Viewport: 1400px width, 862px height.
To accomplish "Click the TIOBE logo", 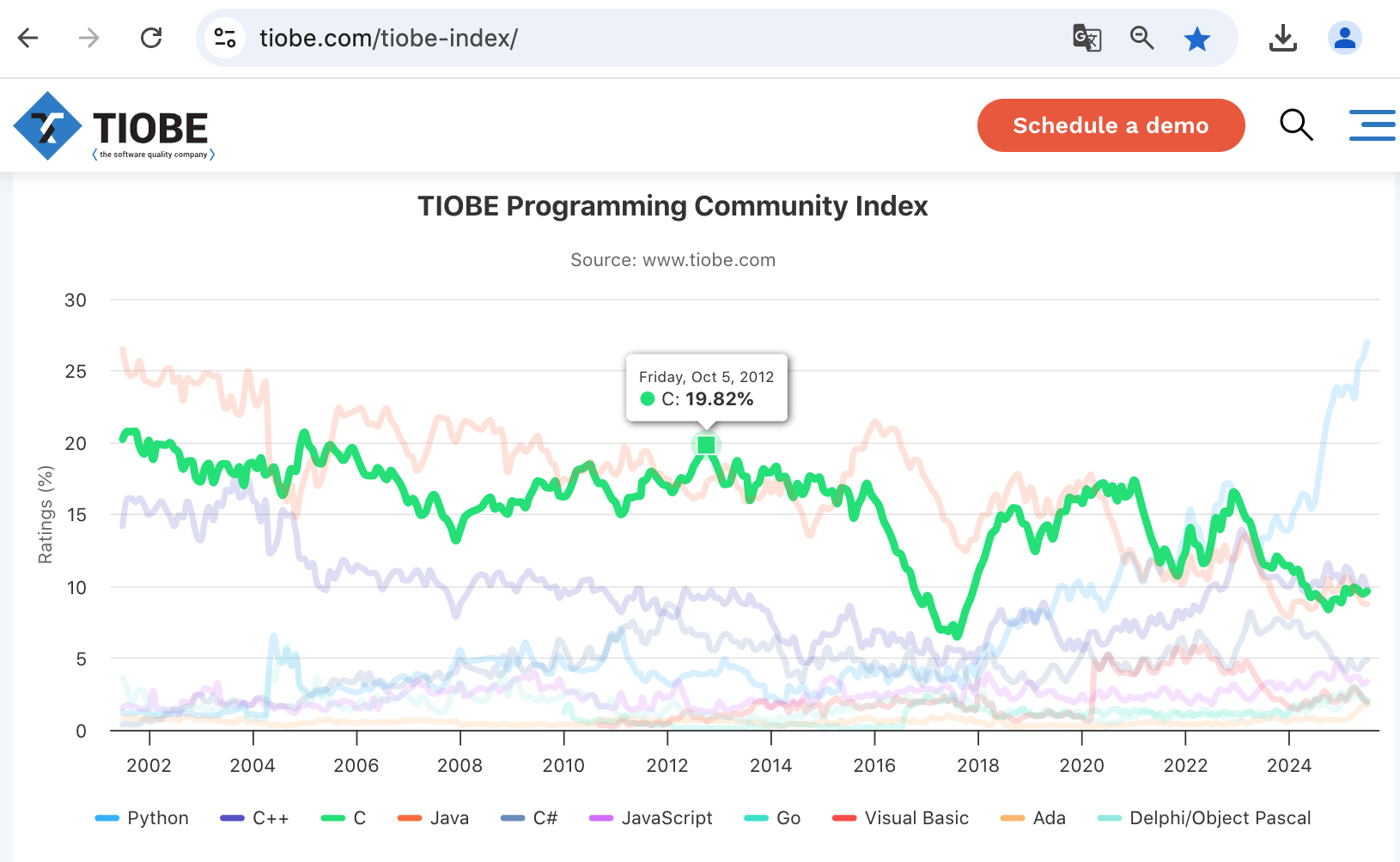I will click(112, 127).
